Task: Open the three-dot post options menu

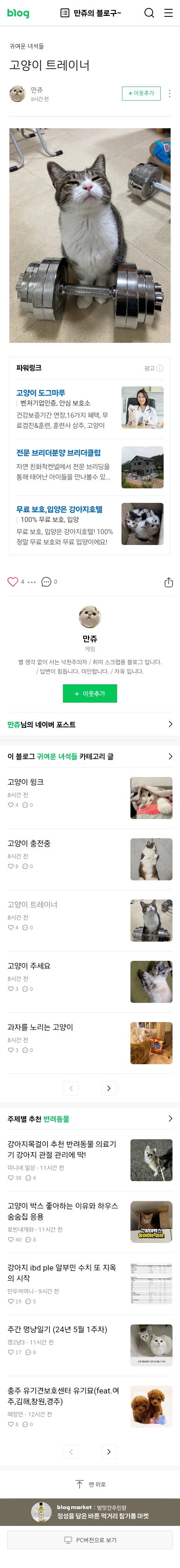Action: click(170, 93)
